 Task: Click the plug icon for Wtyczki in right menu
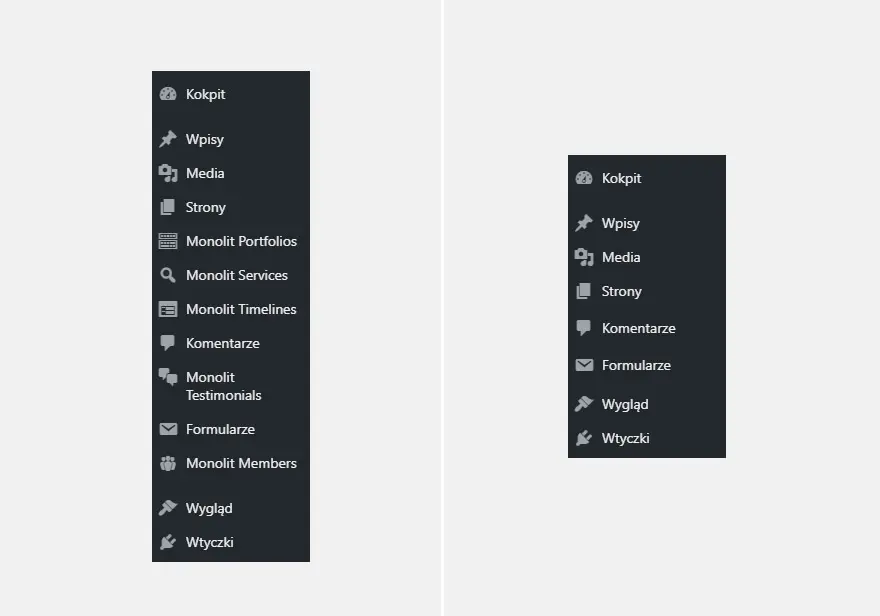584,438
